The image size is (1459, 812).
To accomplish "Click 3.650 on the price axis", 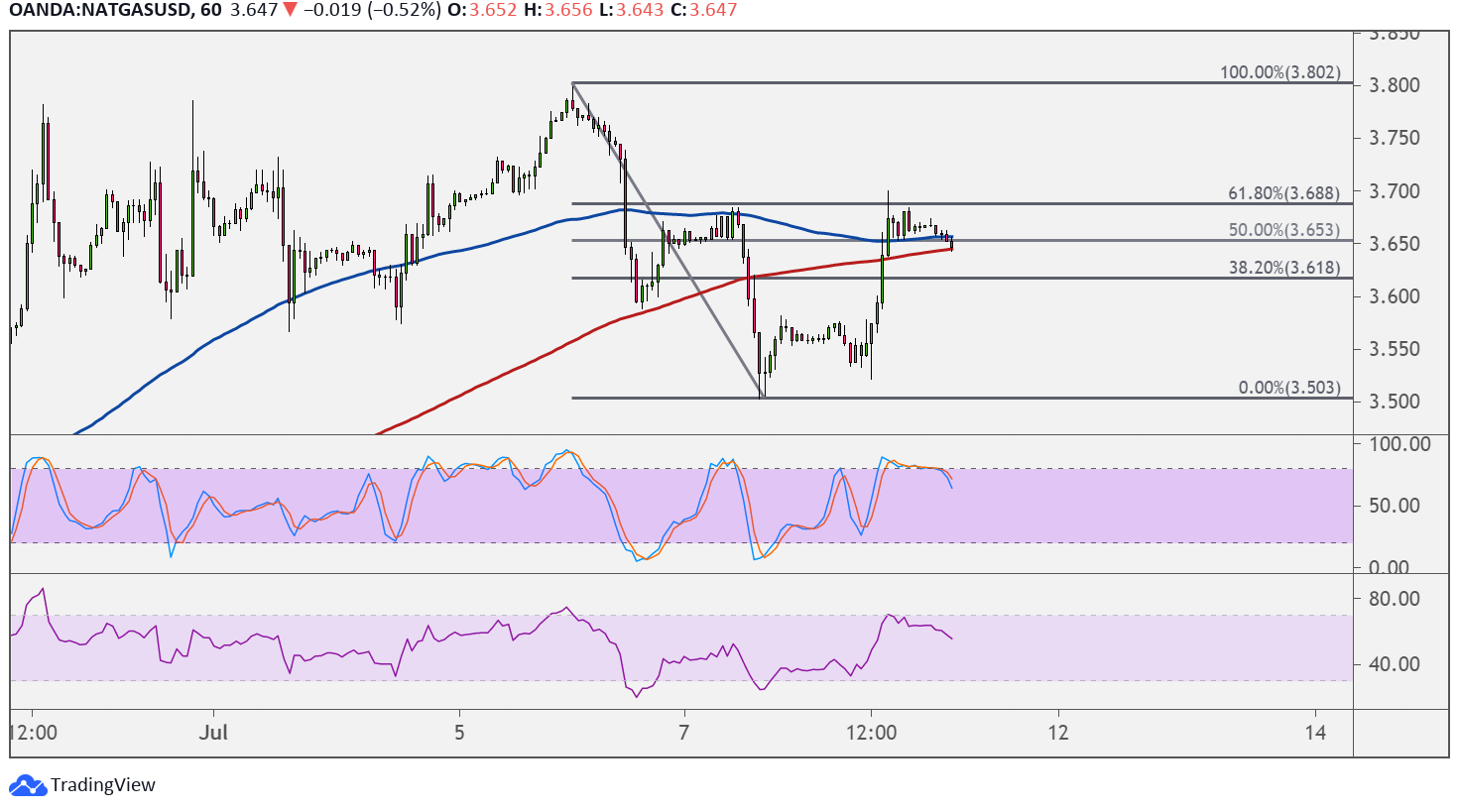I will pos(1395,243).
